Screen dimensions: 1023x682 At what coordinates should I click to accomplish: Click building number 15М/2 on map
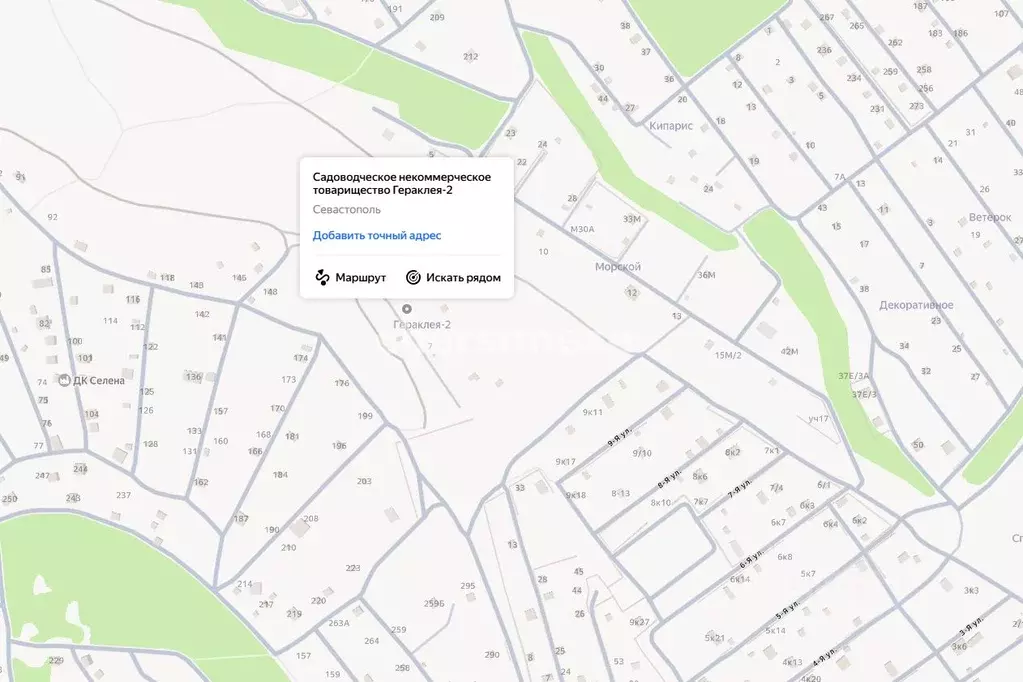coord(728,355)
